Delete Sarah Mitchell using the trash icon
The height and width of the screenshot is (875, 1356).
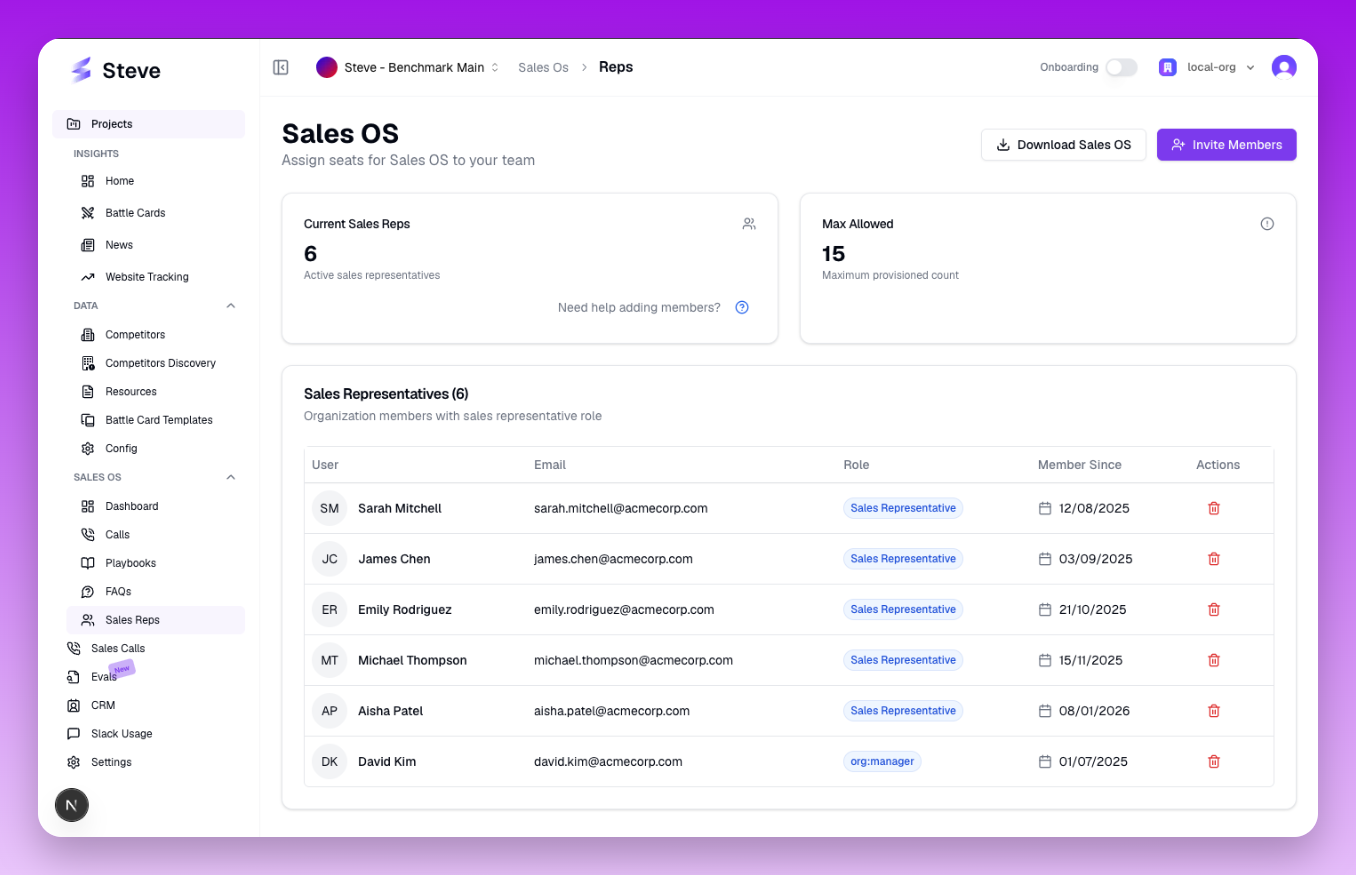click(1213, 508)
